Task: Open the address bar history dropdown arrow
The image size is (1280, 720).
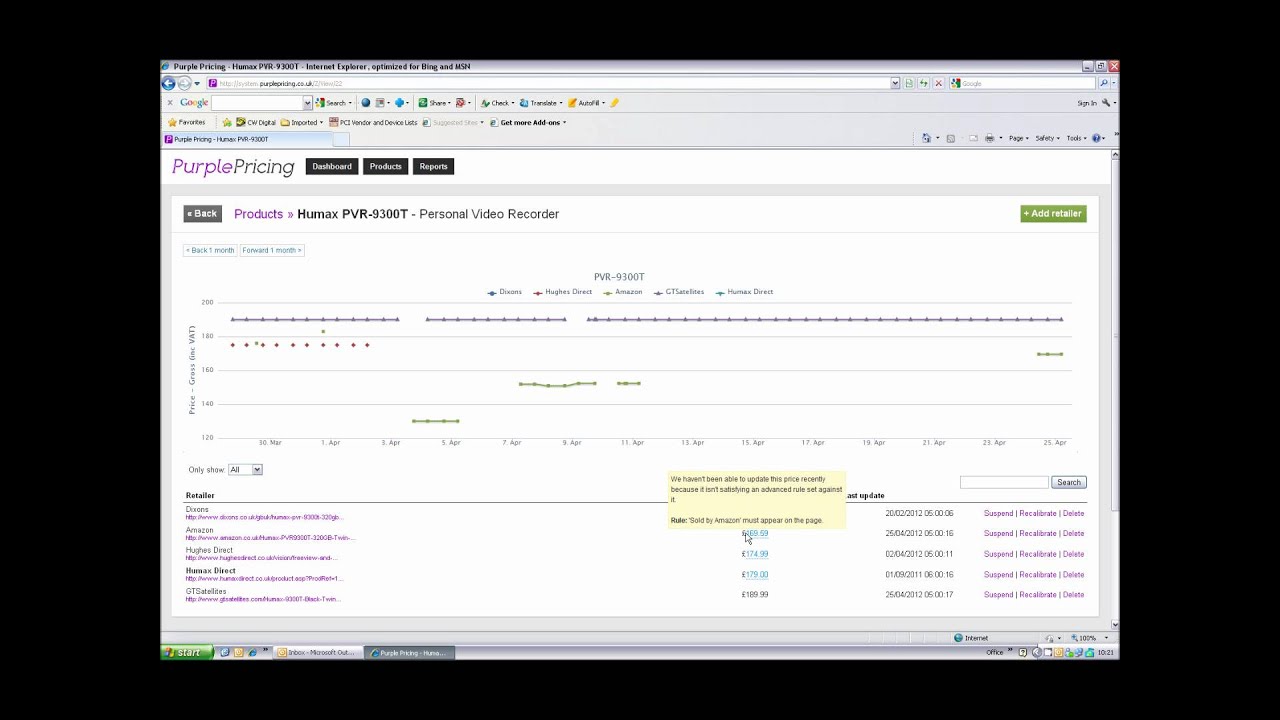Action: pyautogui.click(x=894, y=83)
